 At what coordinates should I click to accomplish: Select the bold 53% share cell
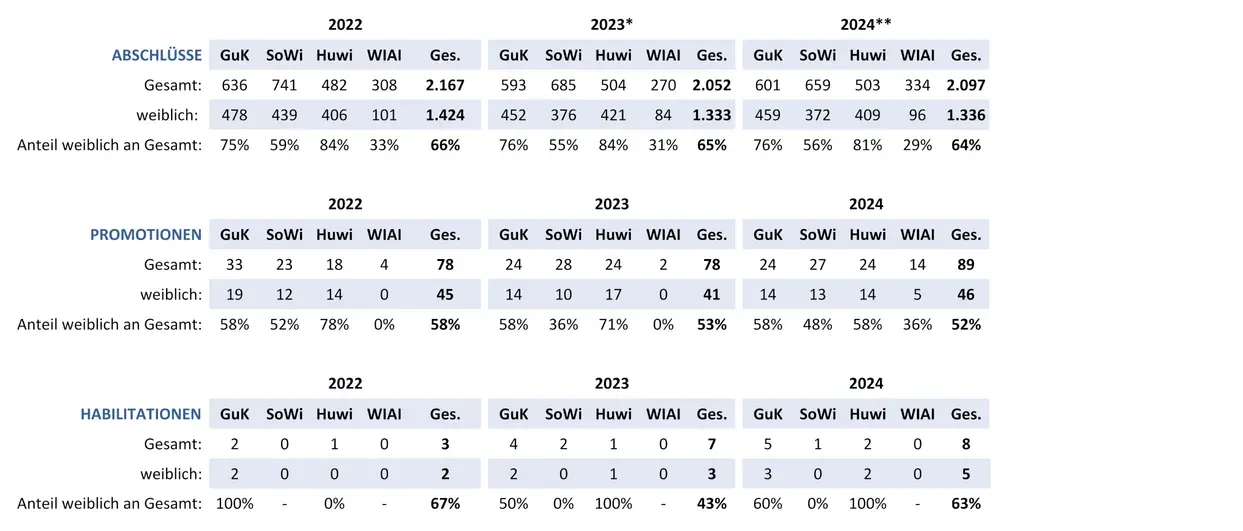click(711, 324)
